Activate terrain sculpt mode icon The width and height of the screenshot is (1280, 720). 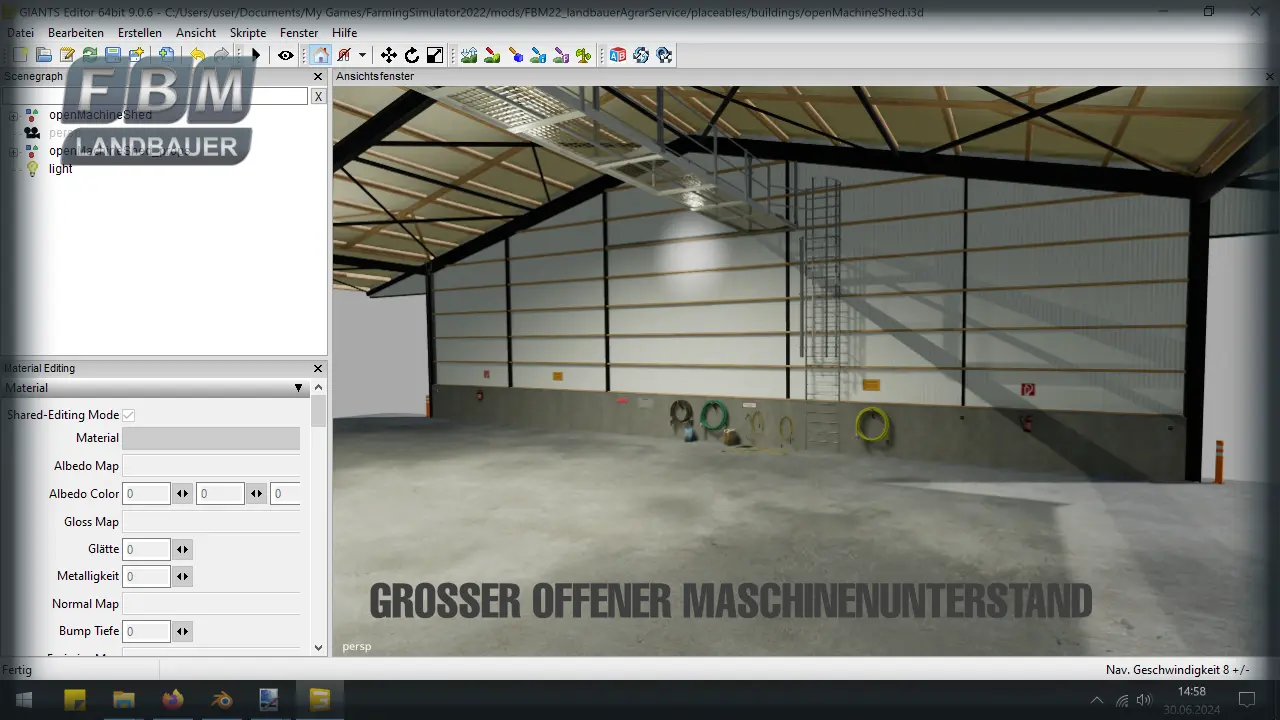[469, 55]
